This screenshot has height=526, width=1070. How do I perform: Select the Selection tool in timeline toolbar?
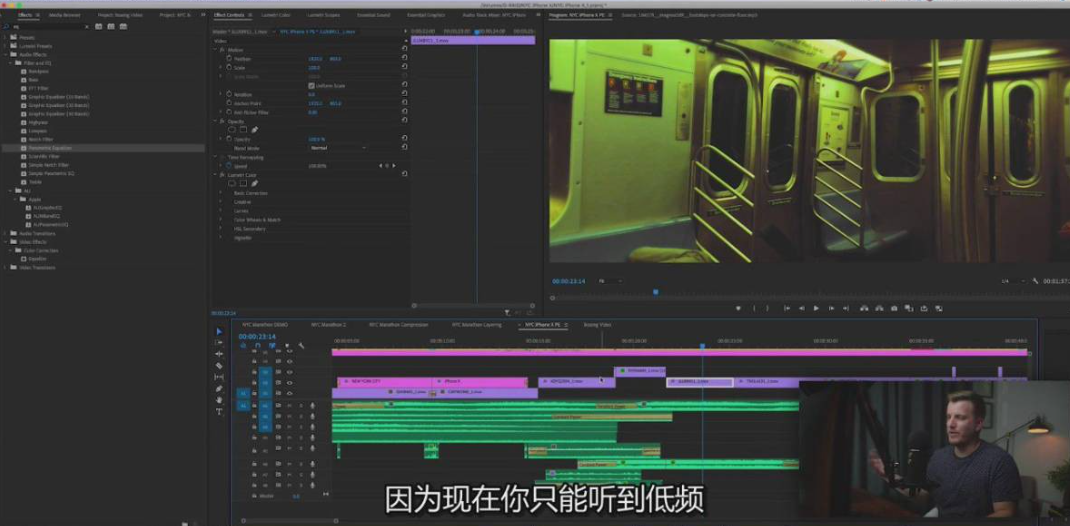coord(219,332)
